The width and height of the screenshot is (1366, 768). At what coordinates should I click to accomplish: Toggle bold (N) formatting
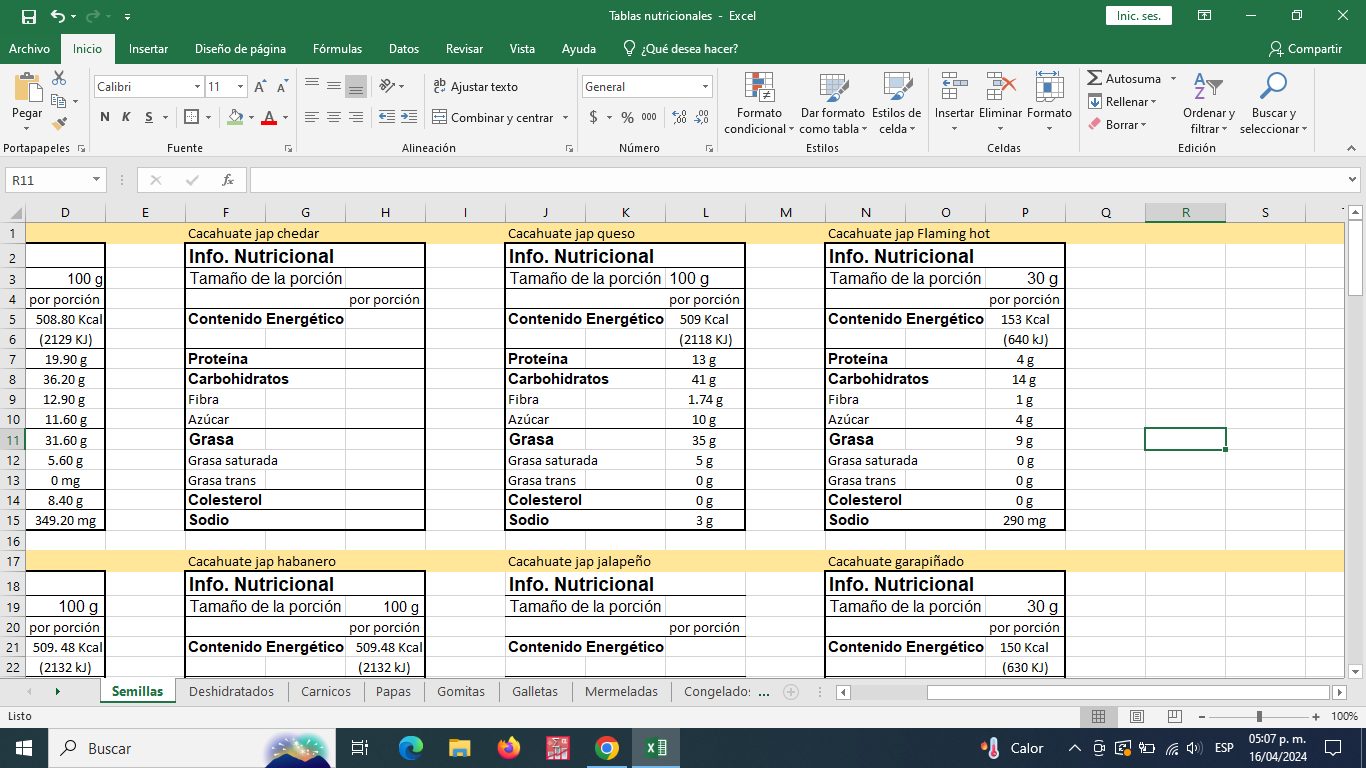[x=105, y=117]
